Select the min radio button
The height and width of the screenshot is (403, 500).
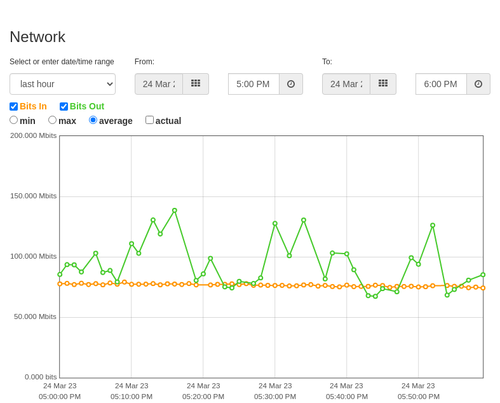14,120
